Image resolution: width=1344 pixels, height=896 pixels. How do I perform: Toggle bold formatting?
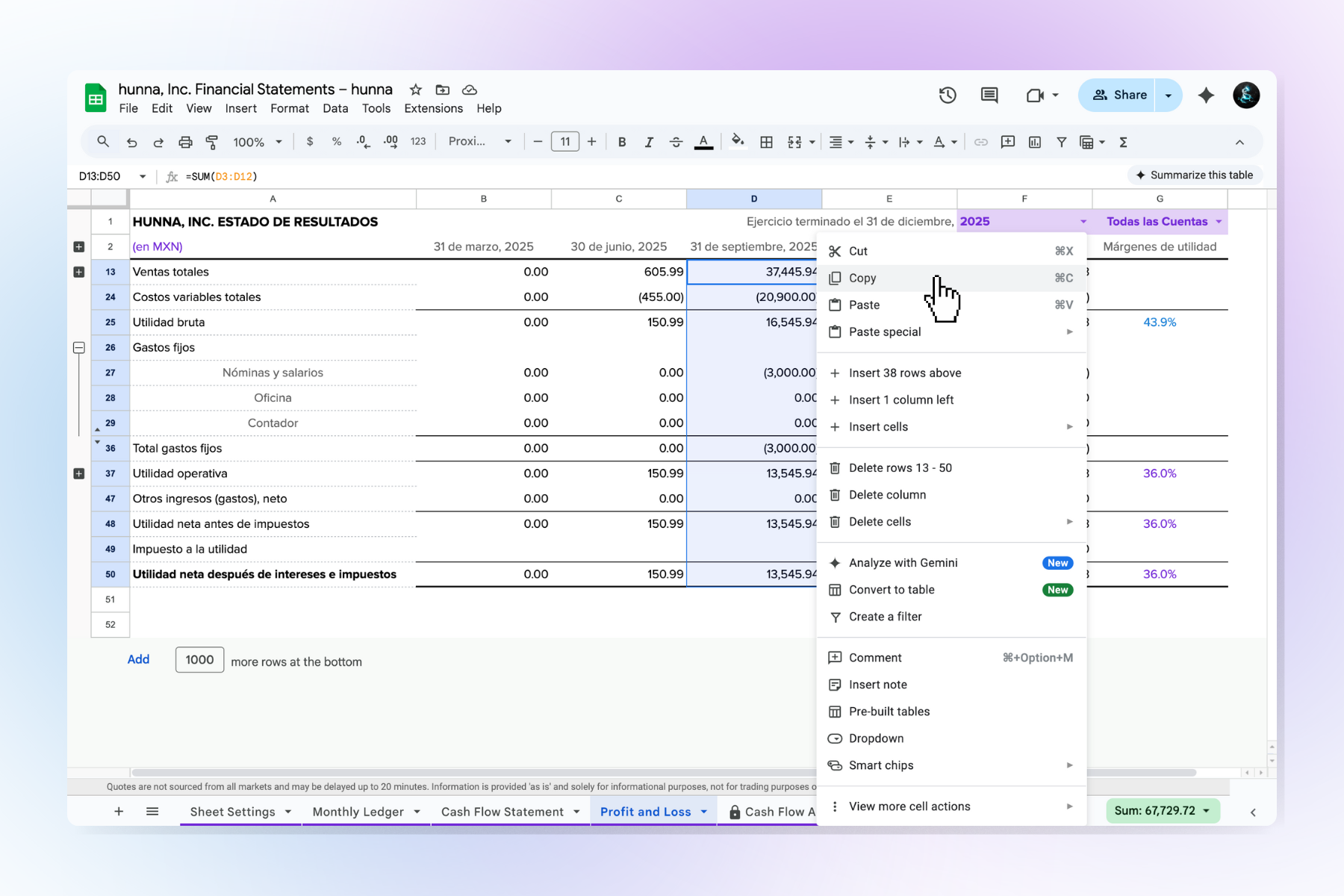pyautogui.click(x=621, y=142)
